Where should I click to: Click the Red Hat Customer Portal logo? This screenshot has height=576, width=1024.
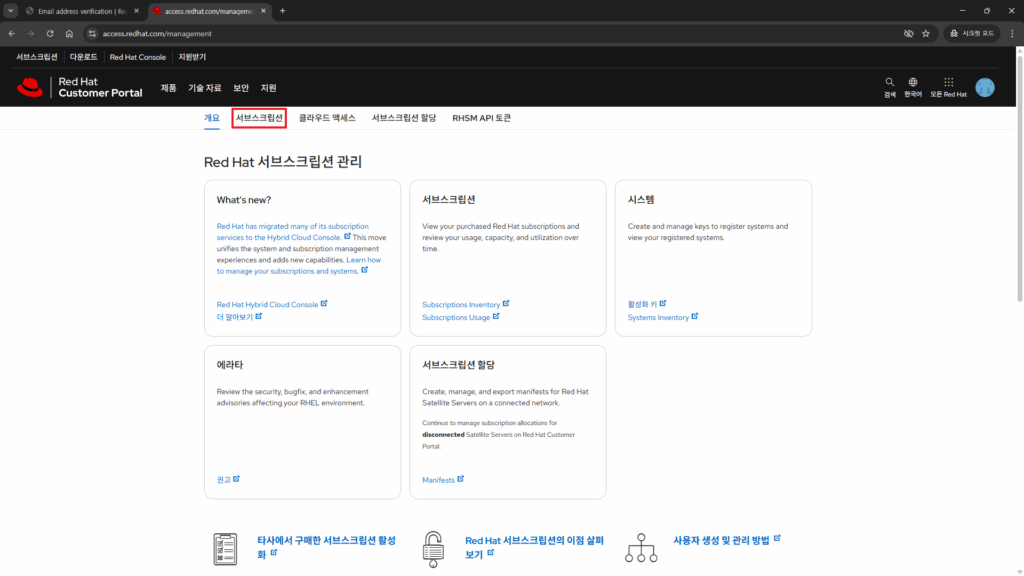[79, 88]
